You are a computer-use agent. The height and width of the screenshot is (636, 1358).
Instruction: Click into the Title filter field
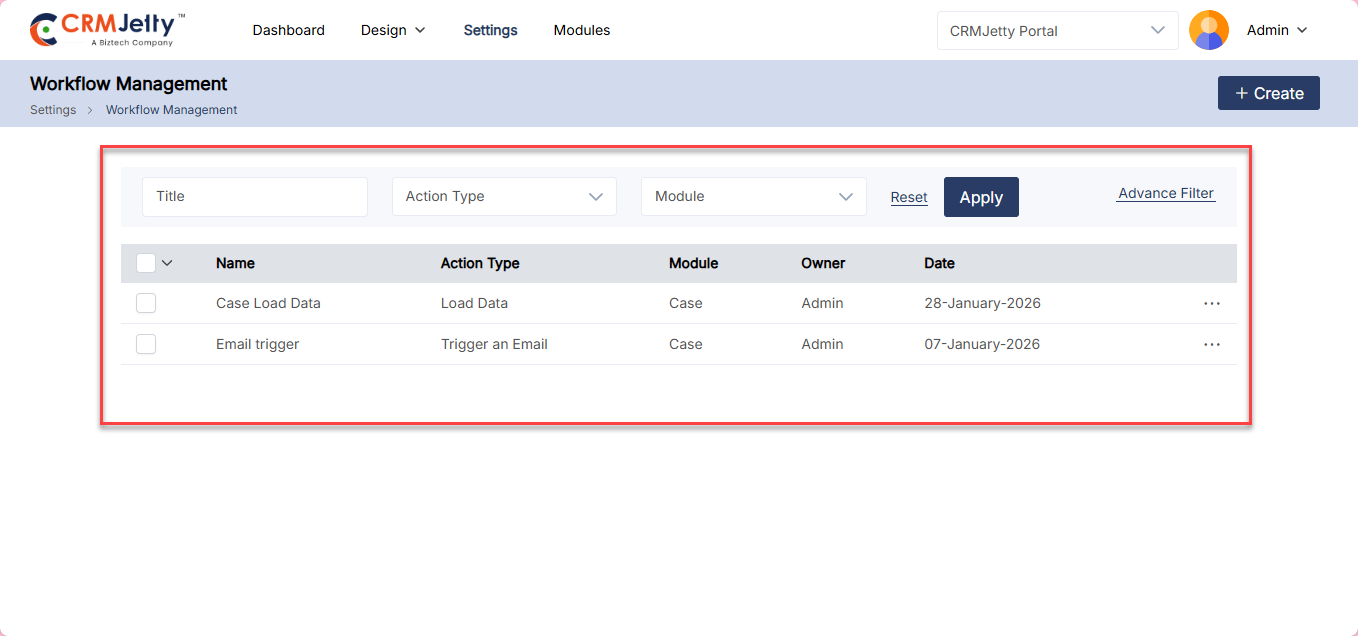click(x=255, y=197)
